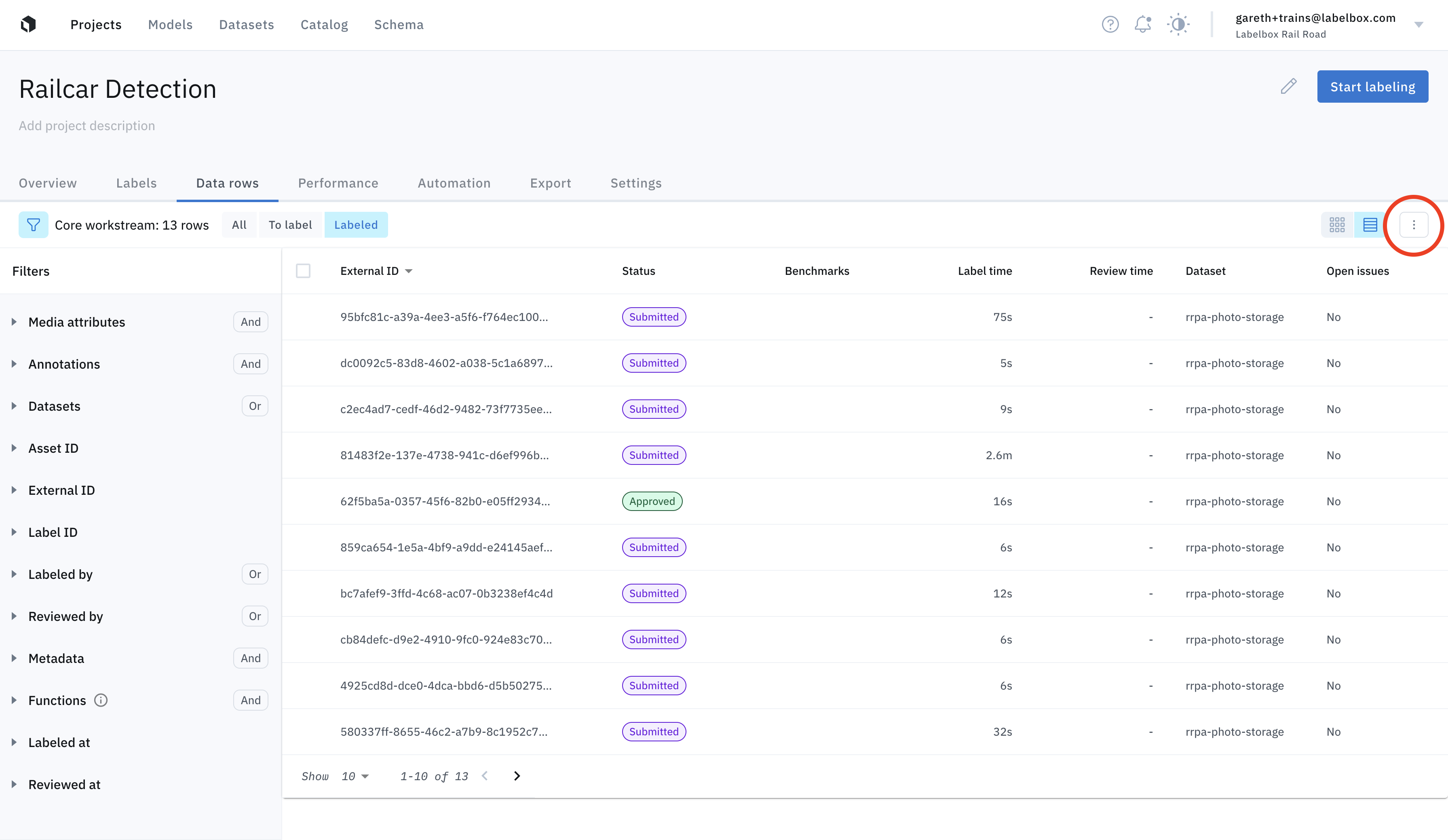
Task: Open the Catalog menu item
Action: coord(324,24)
